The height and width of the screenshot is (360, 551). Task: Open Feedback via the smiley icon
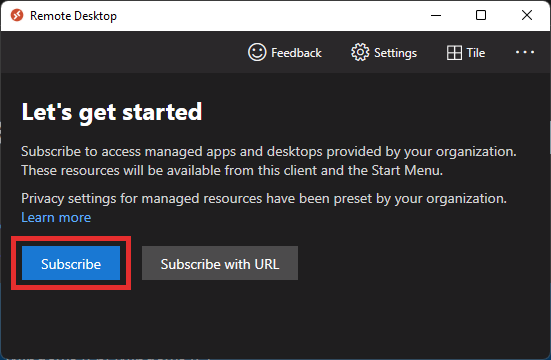click(x=257, y=52)
